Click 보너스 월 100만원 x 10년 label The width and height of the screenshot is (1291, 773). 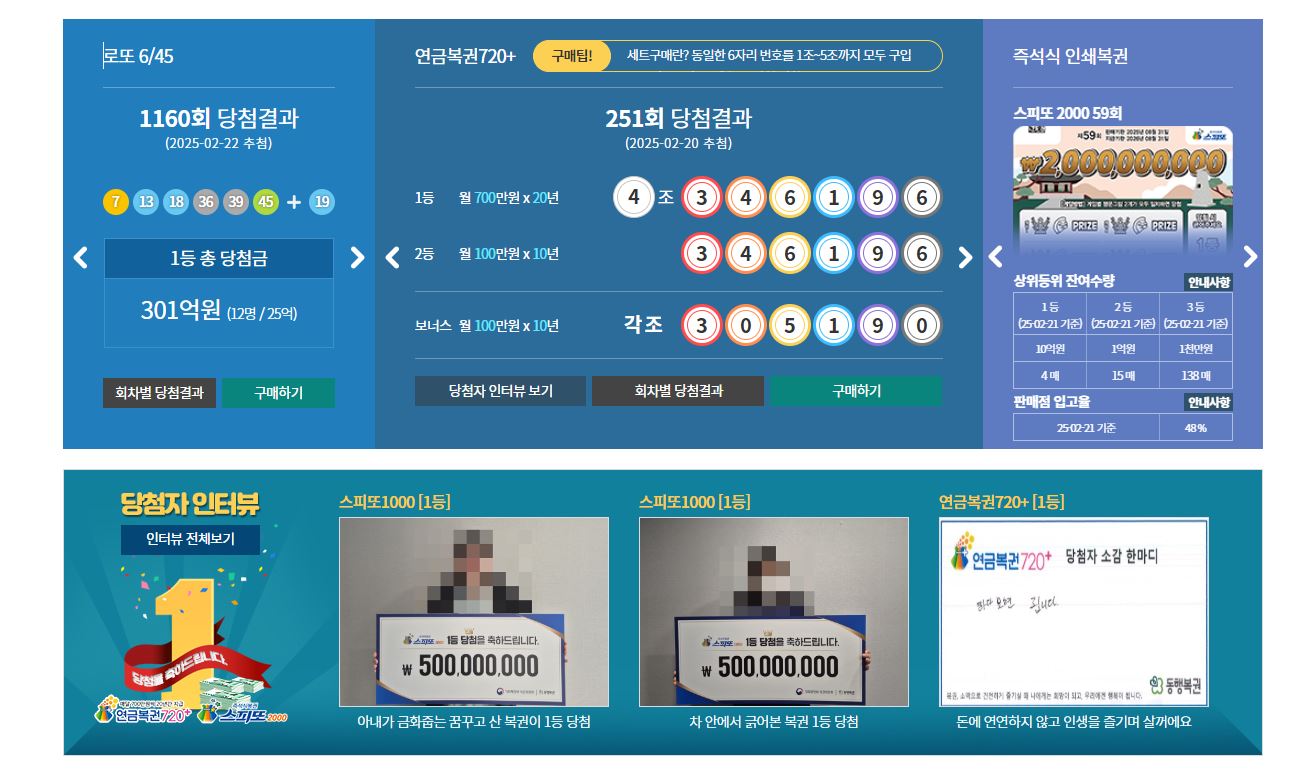tap(487, 326)
